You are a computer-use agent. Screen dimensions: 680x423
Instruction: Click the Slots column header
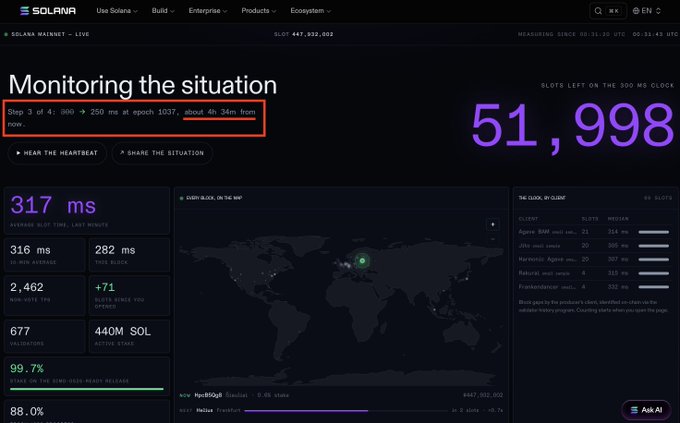pos(590,219)
